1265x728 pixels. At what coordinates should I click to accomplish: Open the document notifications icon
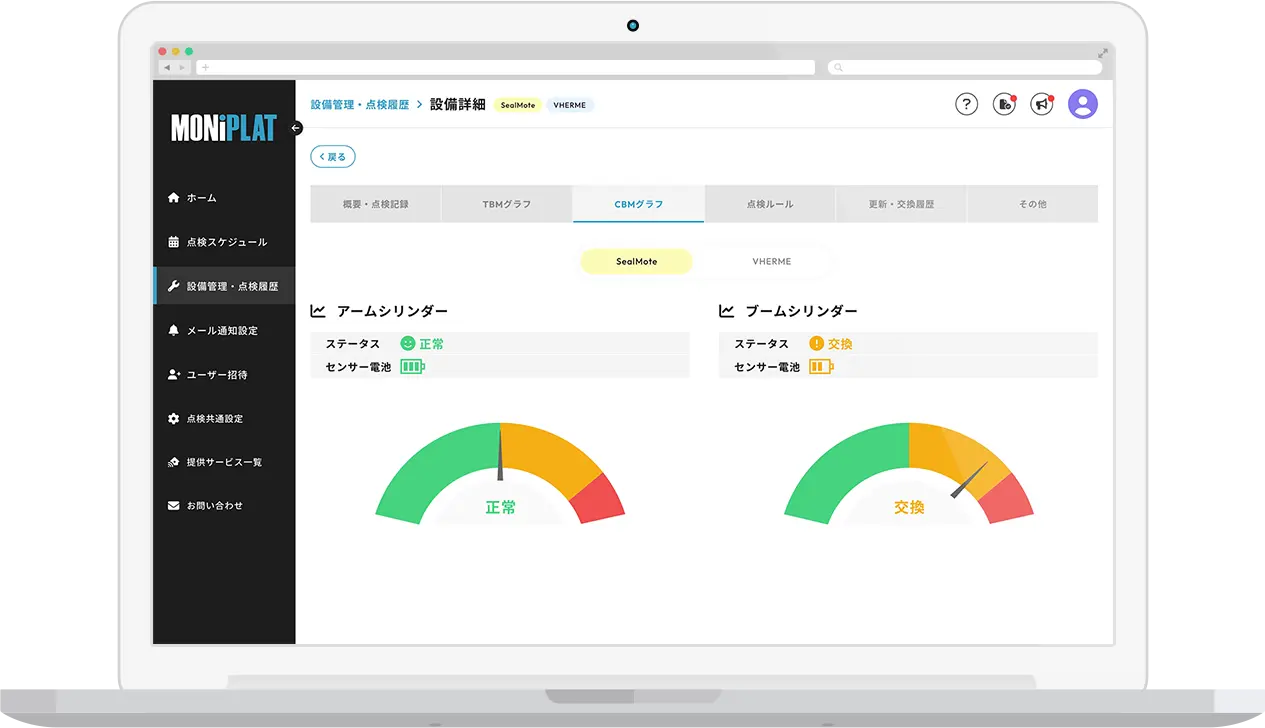pos(1004,104)
